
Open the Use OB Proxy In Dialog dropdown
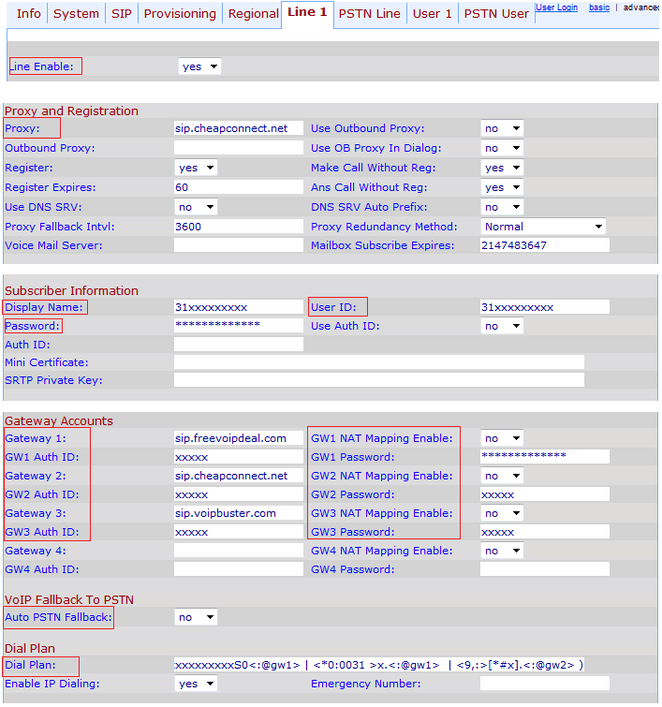502,148
